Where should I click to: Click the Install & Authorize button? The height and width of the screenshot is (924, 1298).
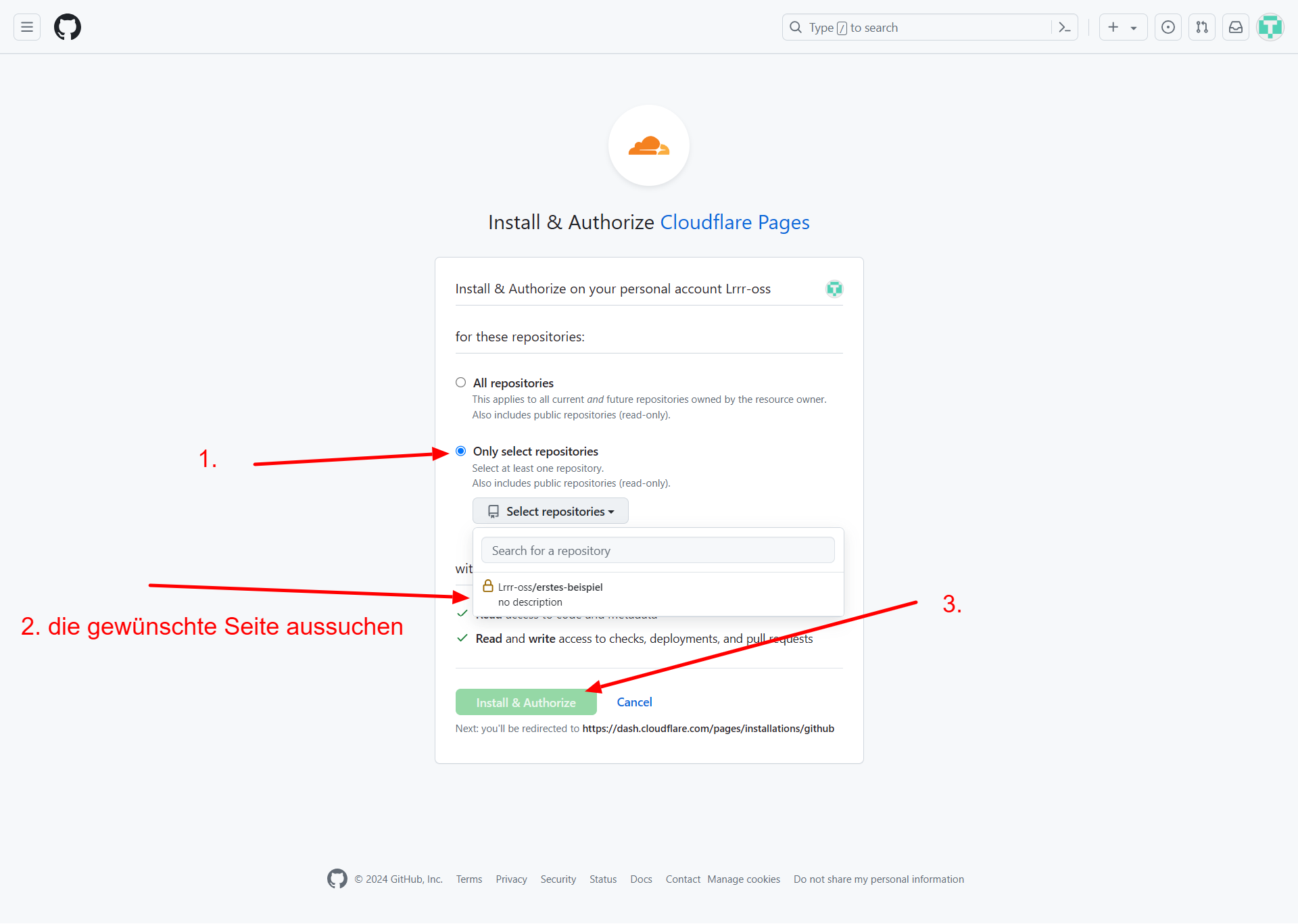[526, 702]
